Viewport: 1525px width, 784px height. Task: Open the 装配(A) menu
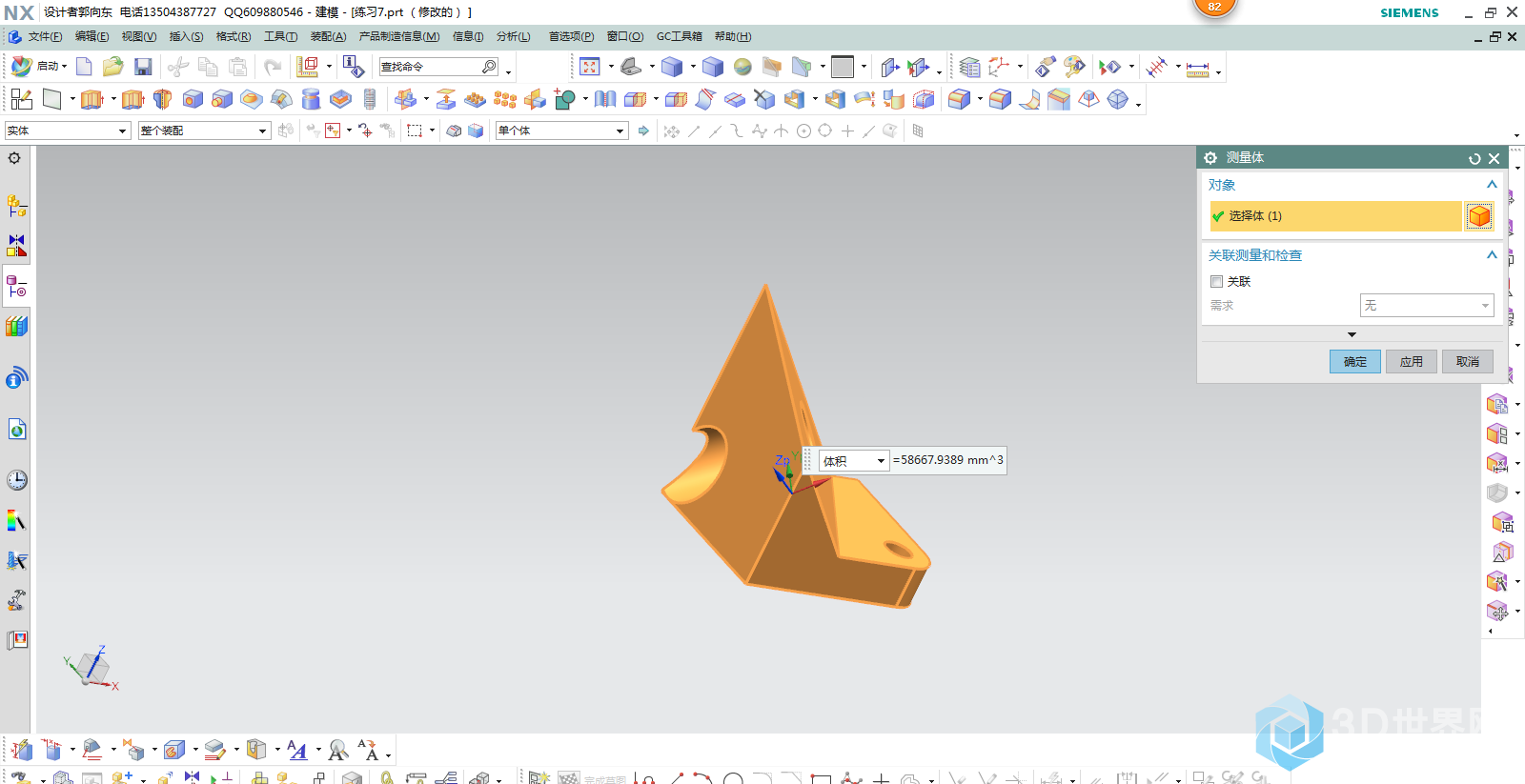click(328, 36)
